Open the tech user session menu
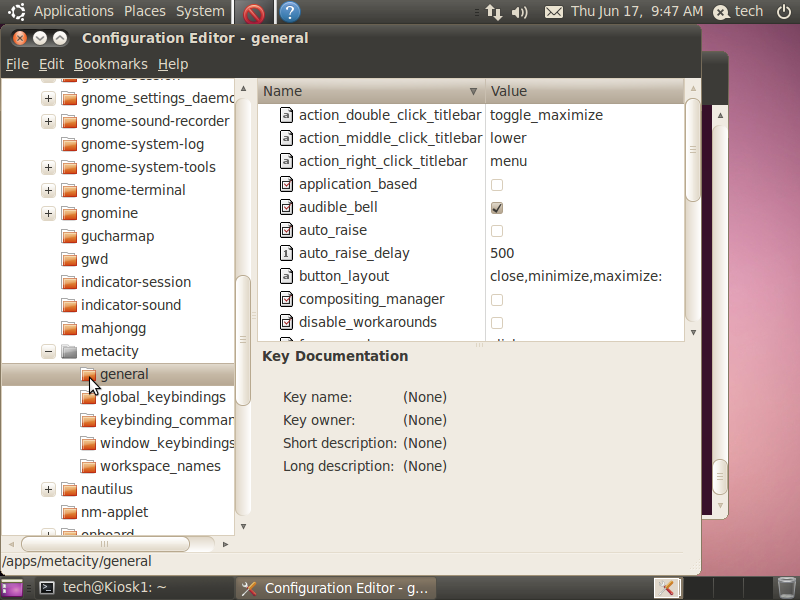Screen dimensions: 800x600 point(738,11)
